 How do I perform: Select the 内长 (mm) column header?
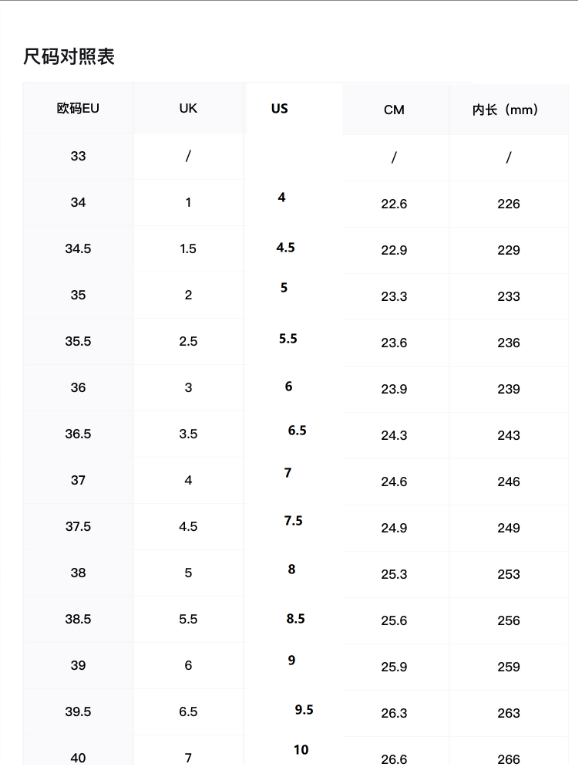(505, 110)
